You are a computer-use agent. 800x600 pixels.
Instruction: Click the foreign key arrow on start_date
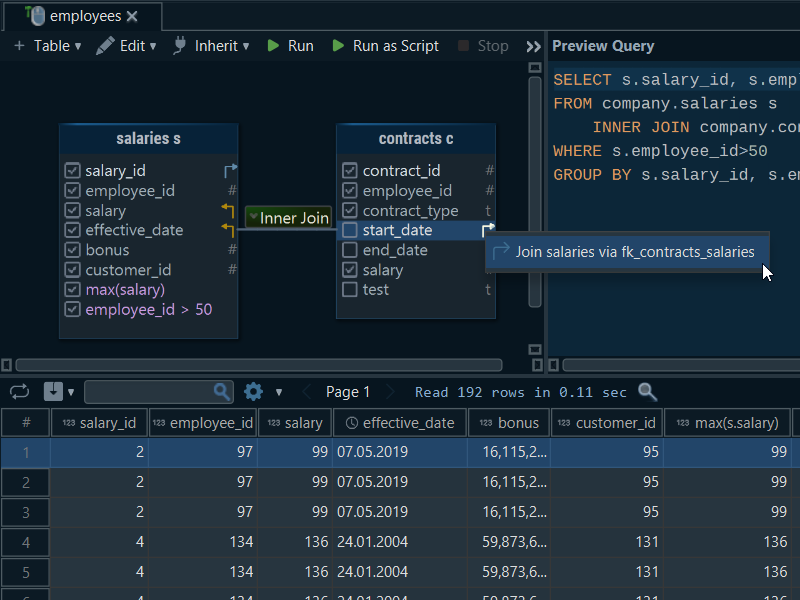click(488, 230)
